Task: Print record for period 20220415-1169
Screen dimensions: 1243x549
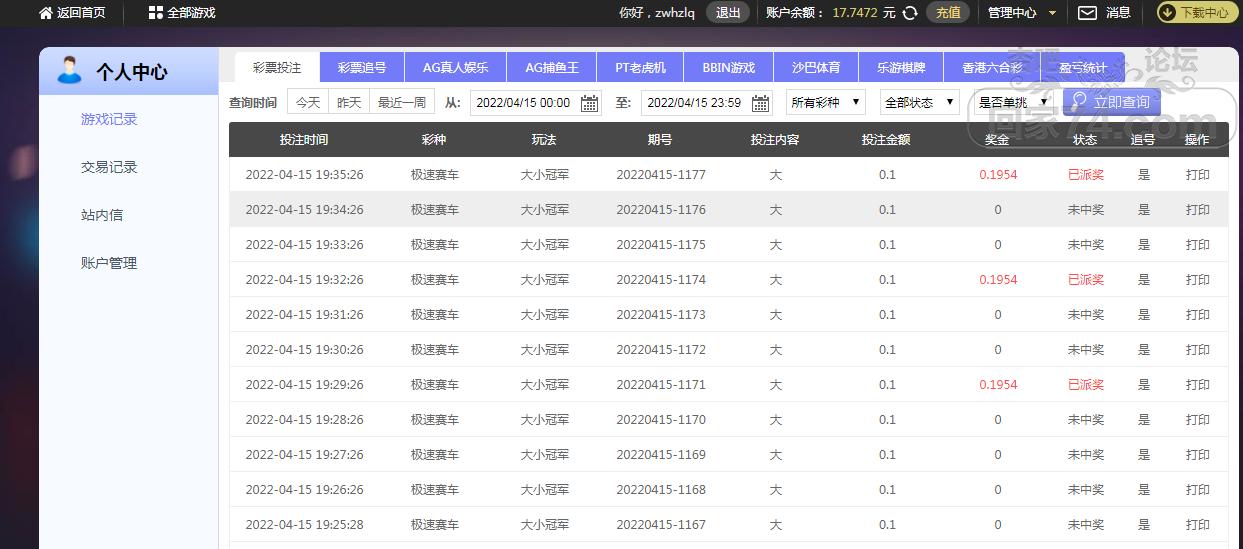Action: coord(1198,455)
